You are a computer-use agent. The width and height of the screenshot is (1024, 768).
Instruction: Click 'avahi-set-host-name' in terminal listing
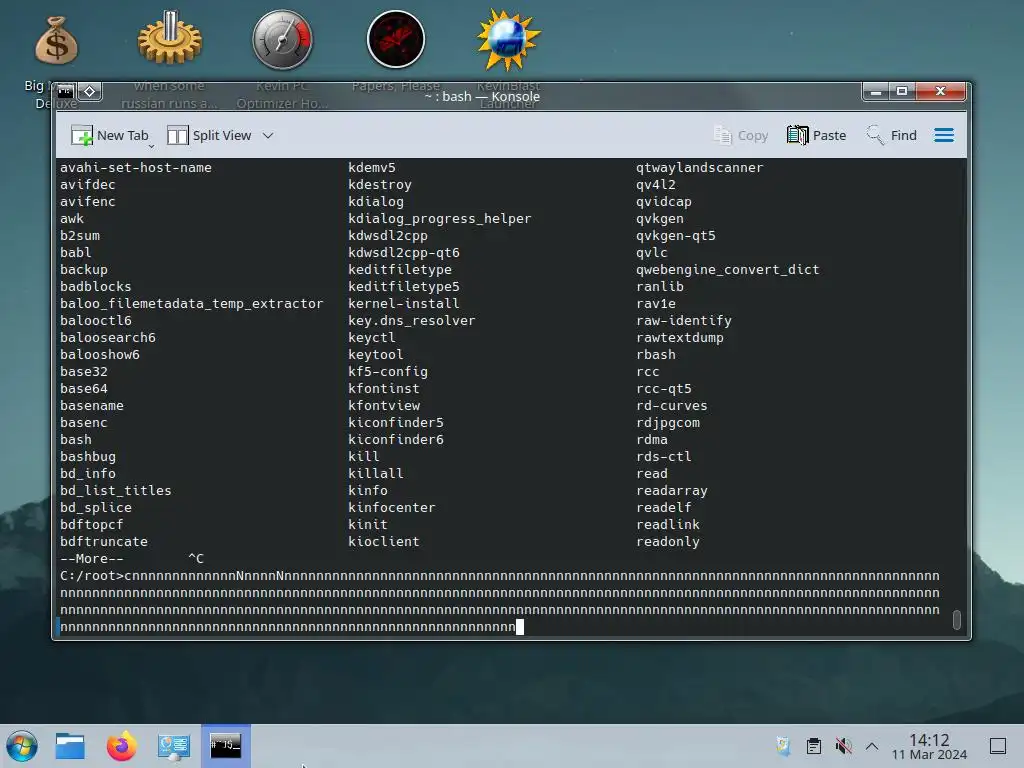pos(136,168)
